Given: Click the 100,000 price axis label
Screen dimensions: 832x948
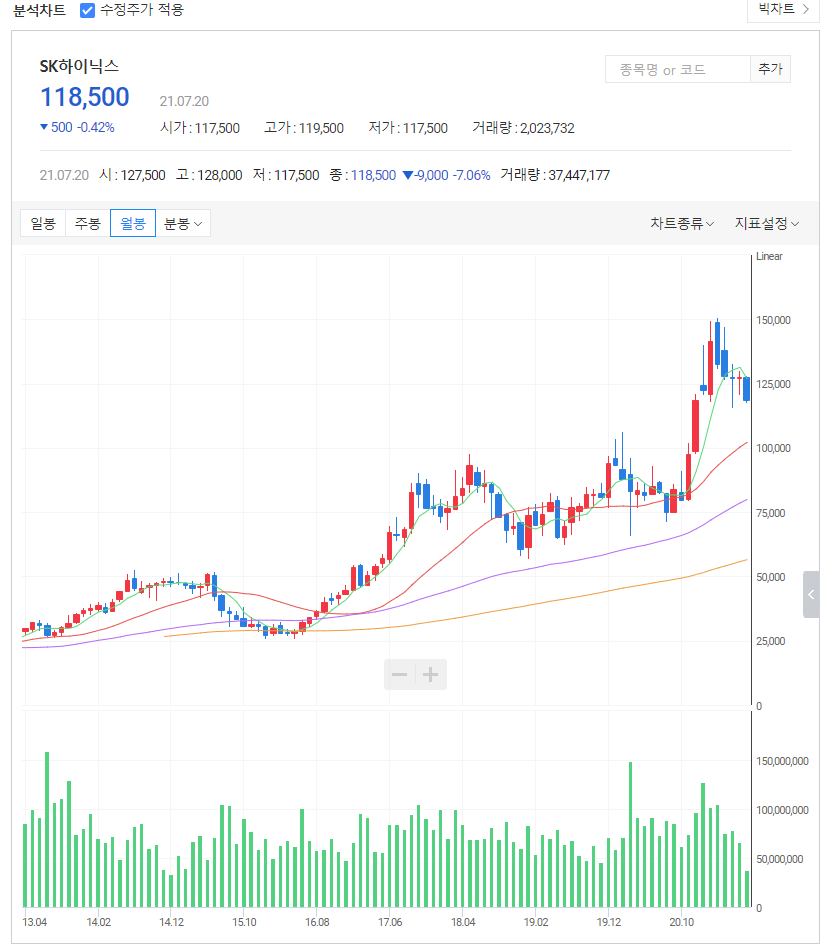Looking at the screenshot, I should tap(773, 449).
